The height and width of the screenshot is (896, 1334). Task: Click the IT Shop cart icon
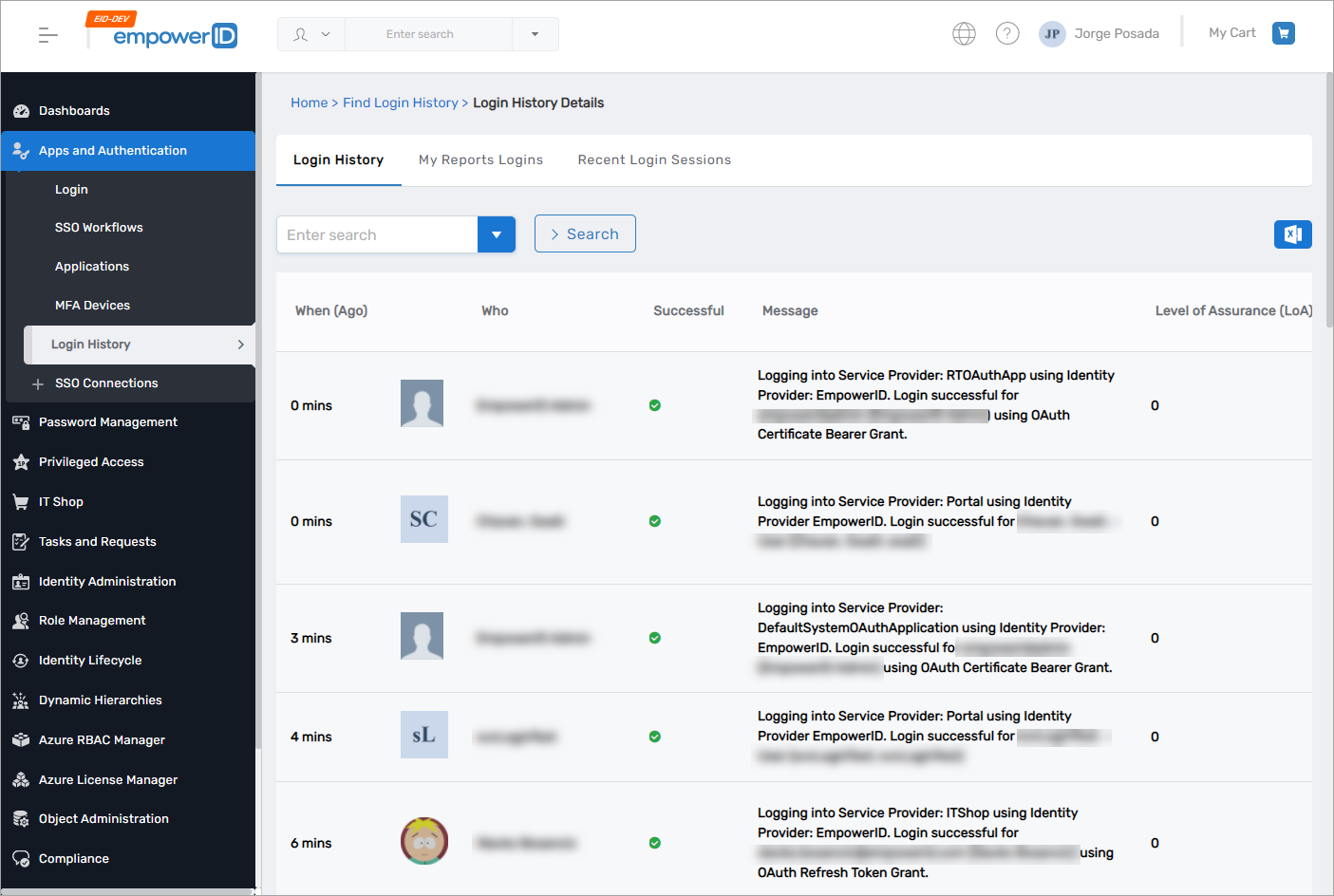pos(21,502)
